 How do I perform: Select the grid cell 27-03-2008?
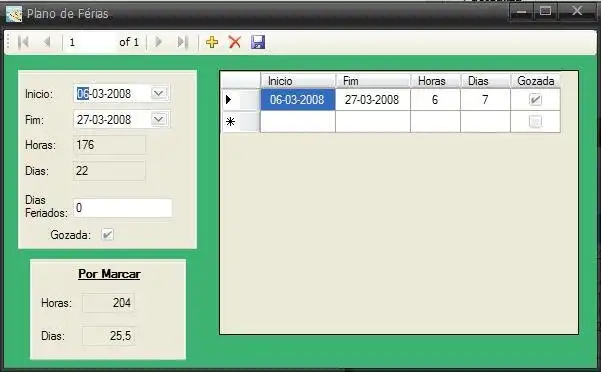373,100
